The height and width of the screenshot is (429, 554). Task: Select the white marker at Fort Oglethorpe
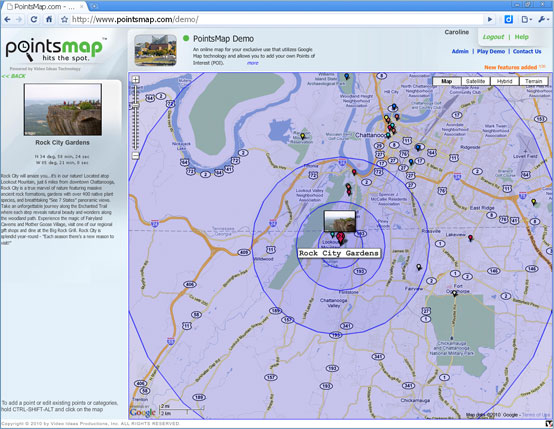[455, 293]
